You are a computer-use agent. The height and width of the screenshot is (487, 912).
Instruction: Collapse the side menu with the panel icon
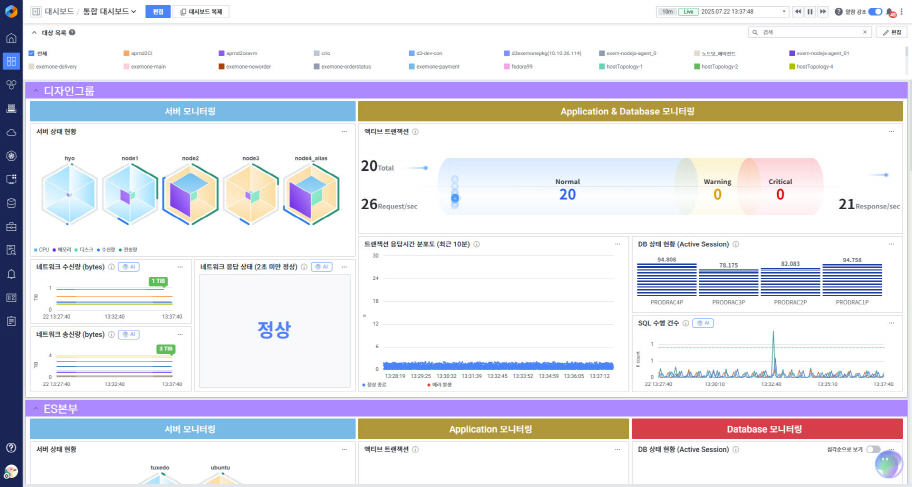pyautogui.click(x=36, y=12)
